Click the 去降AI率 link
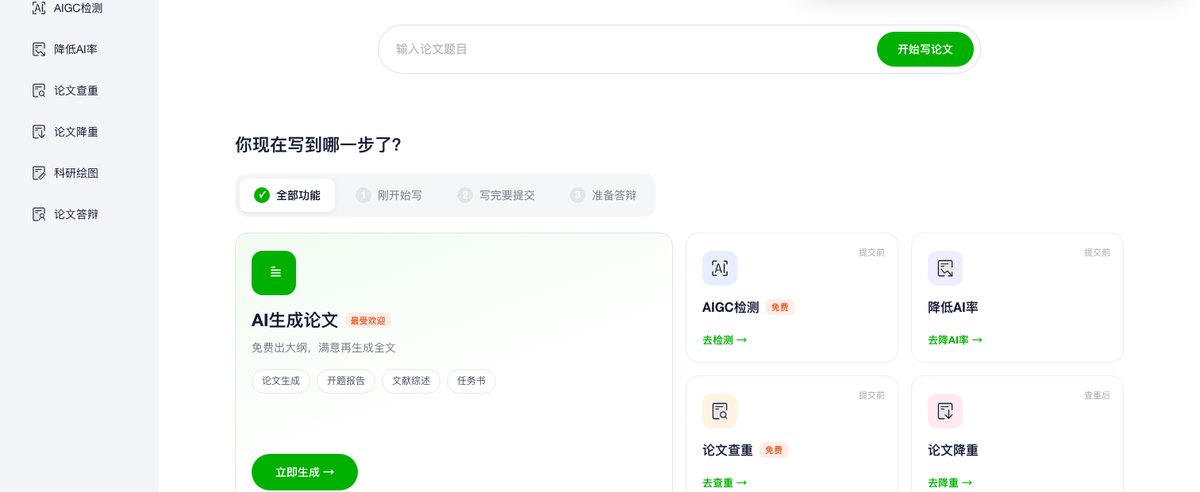Image resolution: width=1200 pixels, height=492 pixels. click(x=955, y=340)
